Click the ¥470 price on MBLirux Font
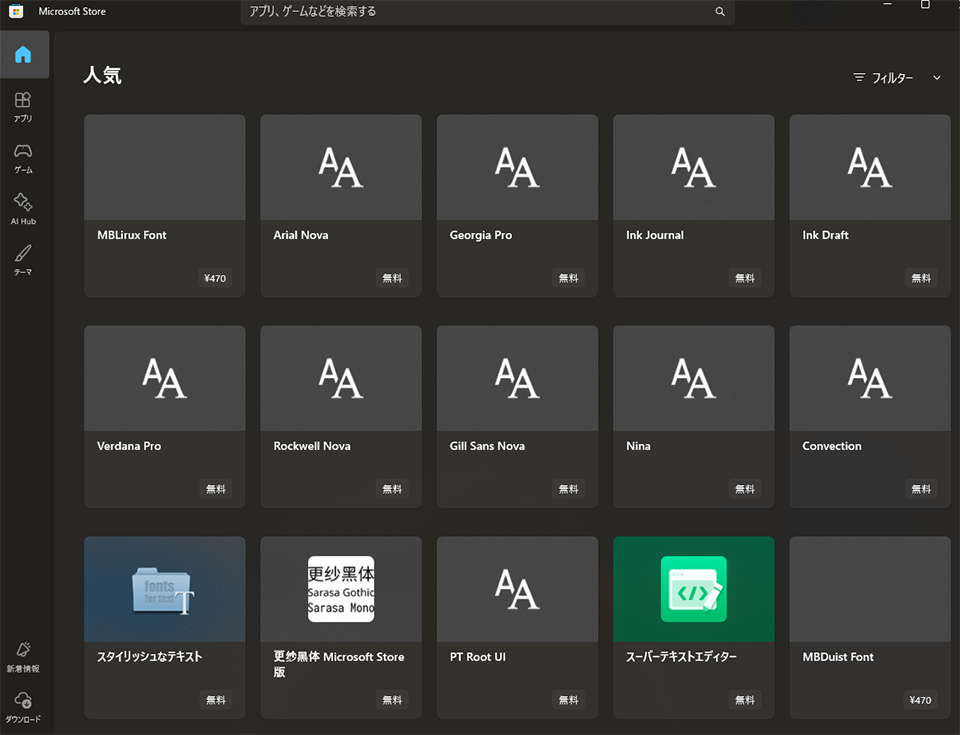The width and height of the screenshot is (960, 735). 215,278
